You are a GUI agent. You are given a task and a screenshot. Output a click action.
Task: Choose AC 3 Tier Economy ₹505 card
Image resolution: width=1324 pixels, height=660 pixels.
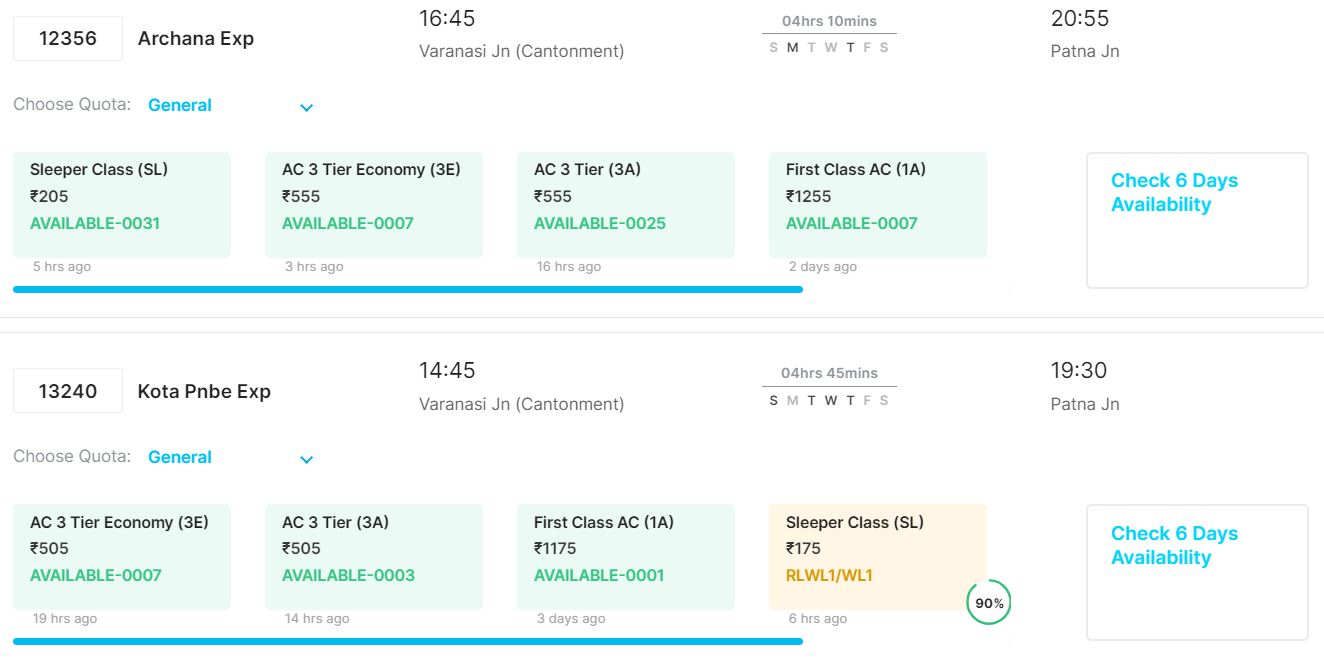122,556
